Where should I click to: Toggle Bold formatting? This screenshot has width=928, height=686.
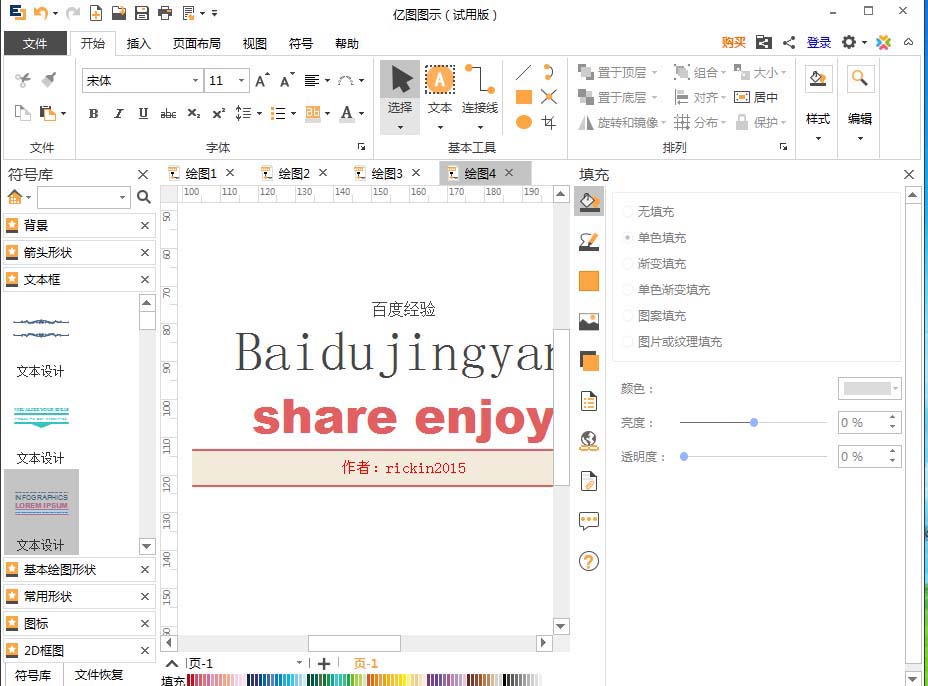pos(94,113)
